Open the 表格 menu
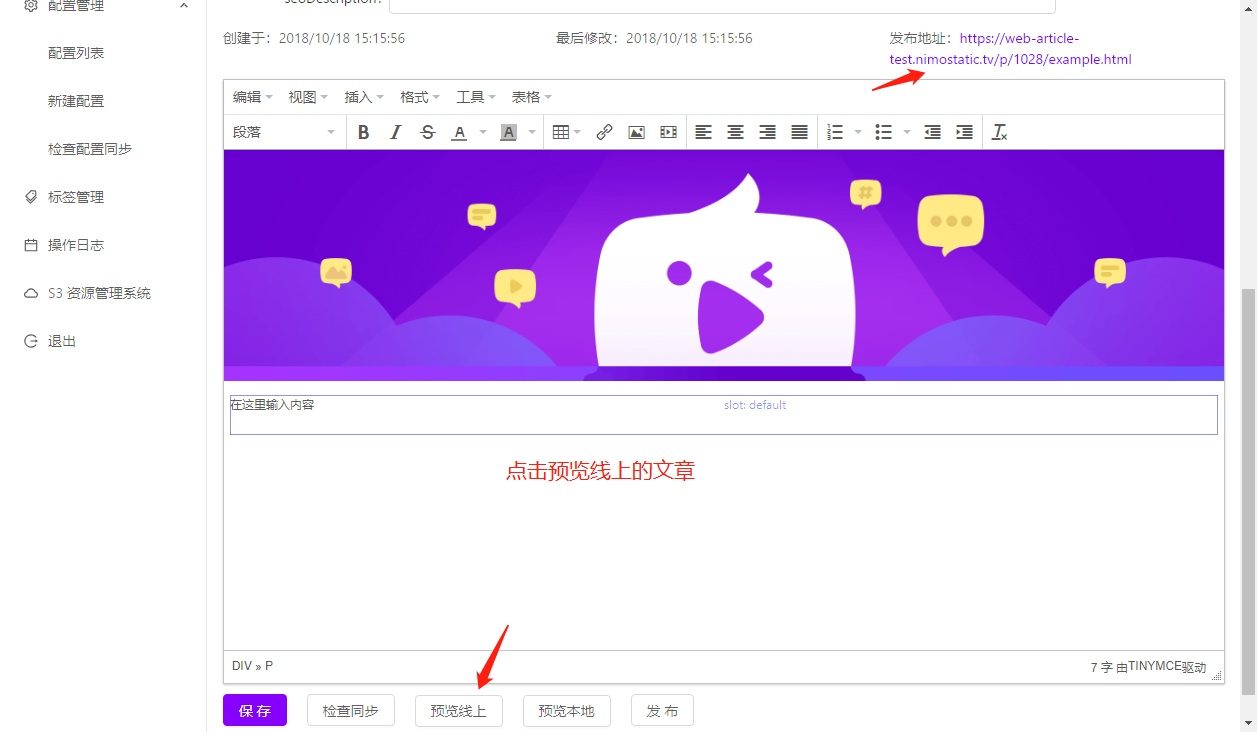 532,97
